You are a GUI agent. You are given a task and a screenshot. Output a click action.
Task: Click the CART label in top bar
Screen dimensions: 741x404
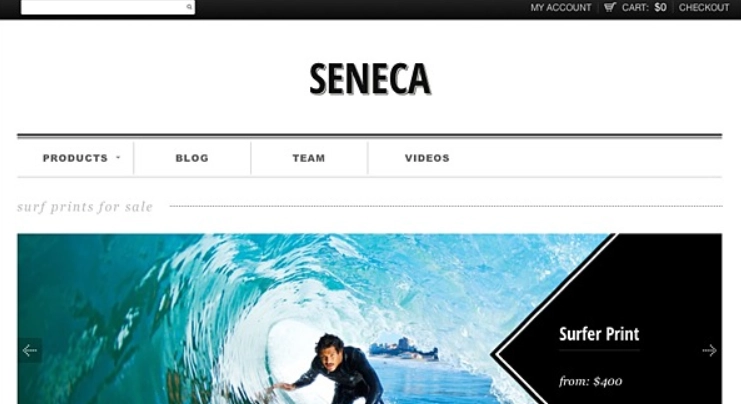click(635, 8)
